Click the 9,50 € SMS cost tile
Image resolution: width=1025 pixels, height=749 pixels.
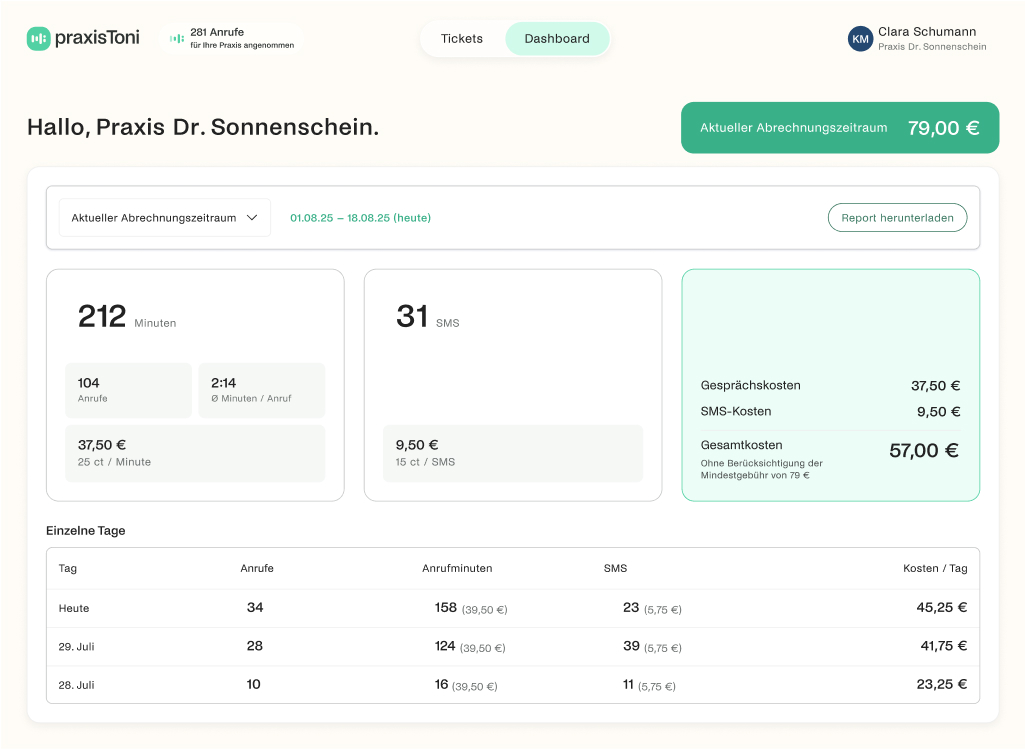tap(513, 452)
